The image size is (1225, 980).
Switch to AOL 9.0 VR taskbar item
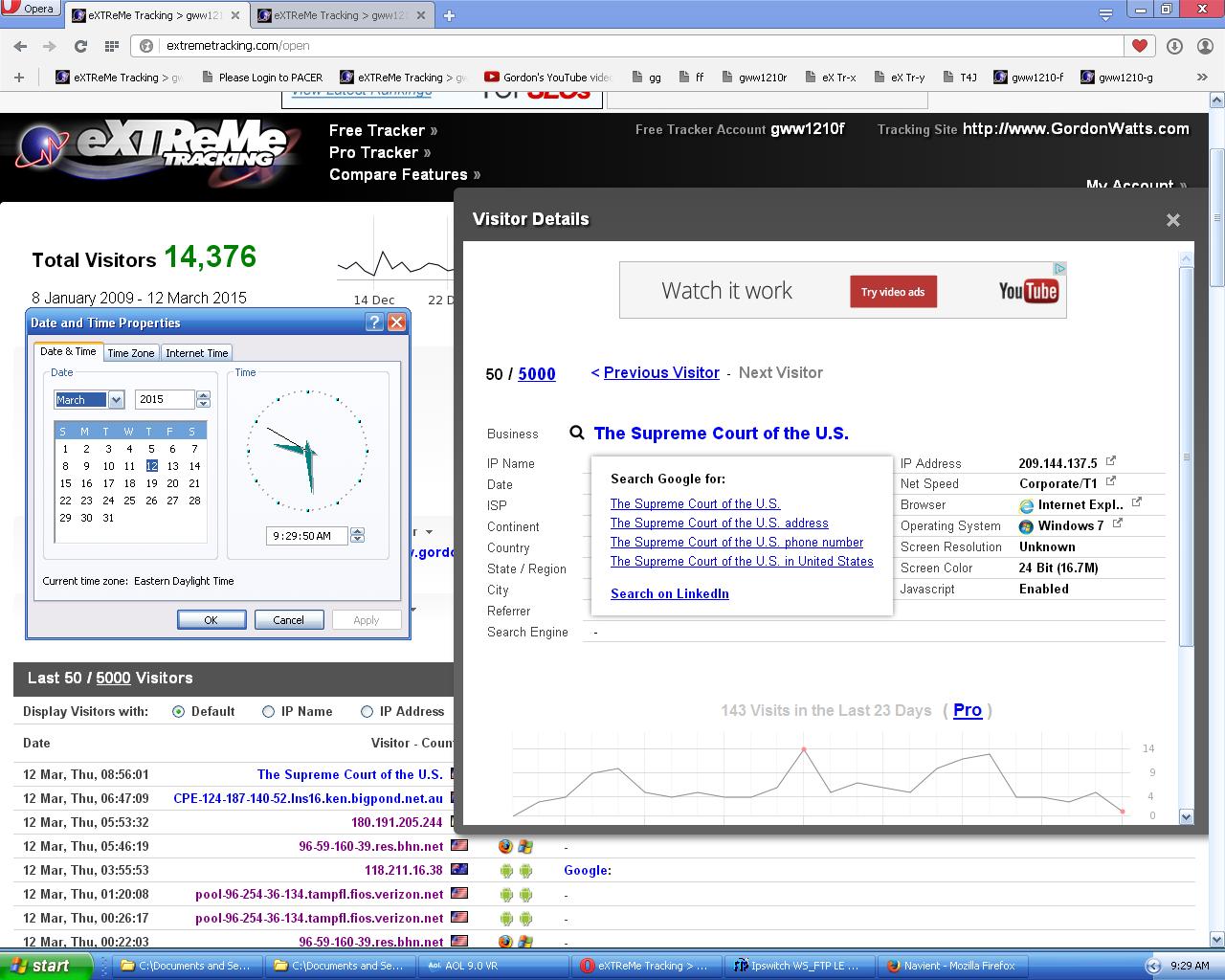492,966
